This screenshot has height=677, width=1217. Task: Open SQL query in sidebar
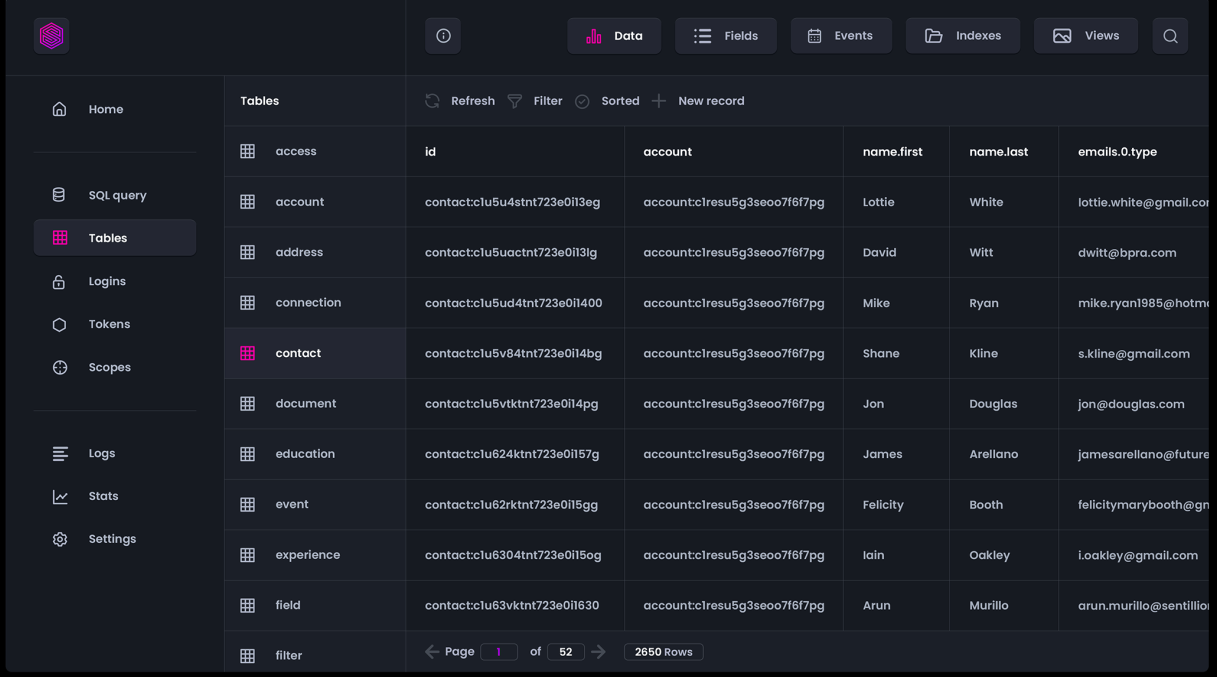pyautogui.click(x=116, y=195)
